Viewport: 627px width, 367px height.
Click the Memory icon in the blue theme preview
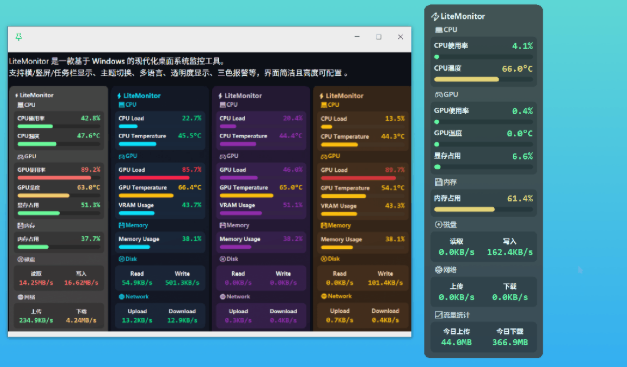click(x=121, y=225)
